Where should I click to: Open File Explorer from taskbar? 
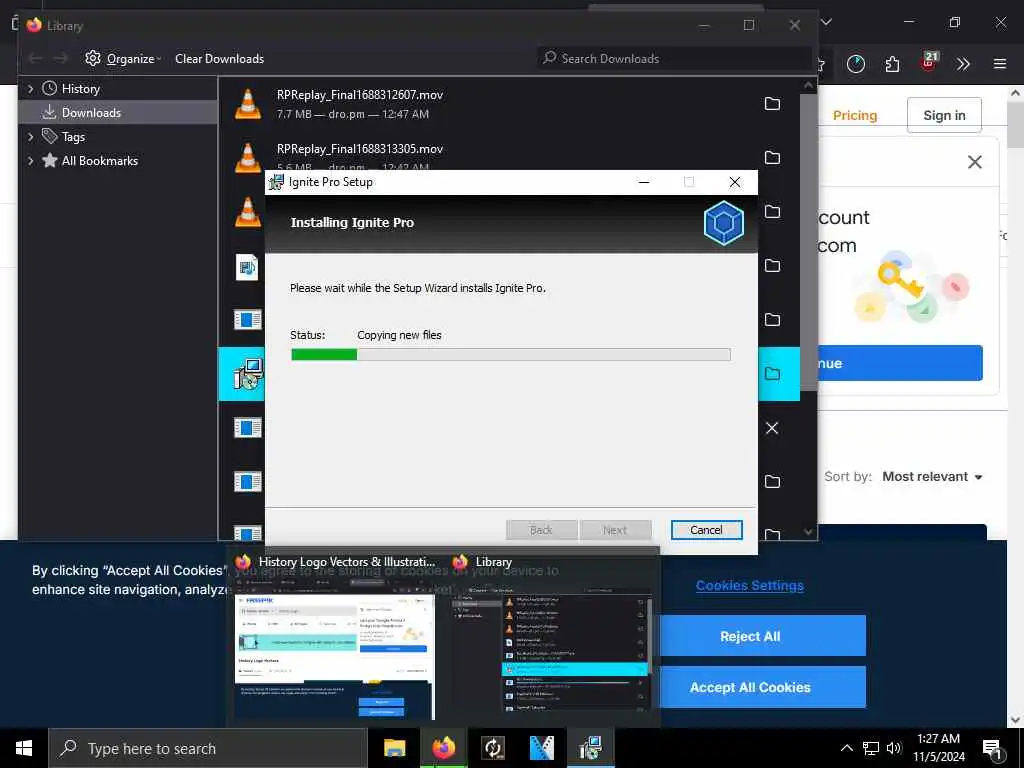[394, 748]
